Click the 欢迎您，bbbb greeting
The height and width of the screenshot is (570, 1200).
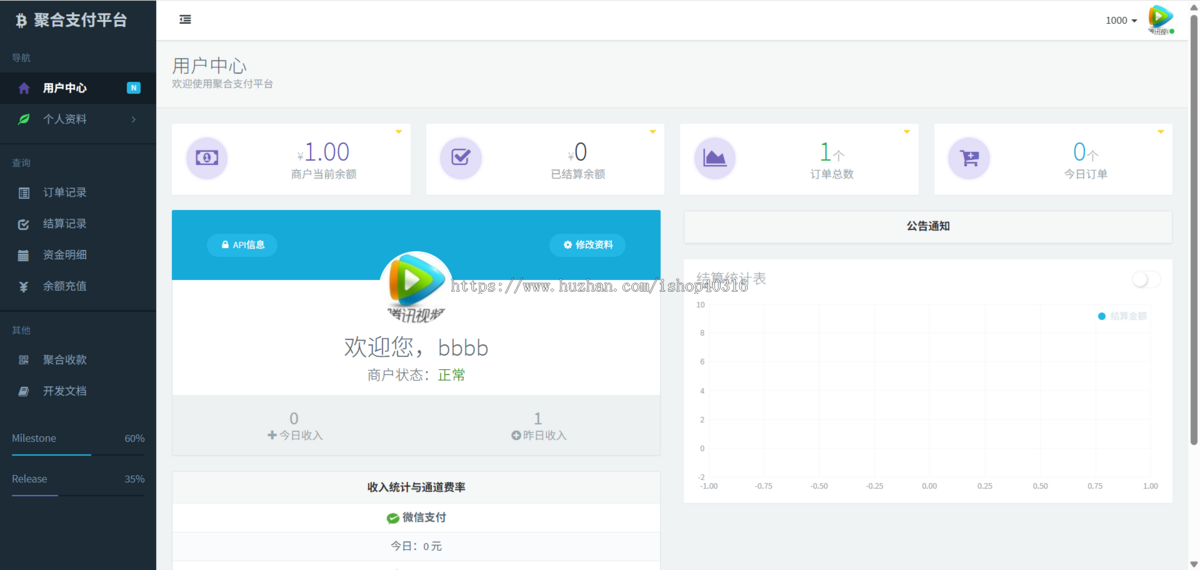pyautogui.click(x=416, y=347)
